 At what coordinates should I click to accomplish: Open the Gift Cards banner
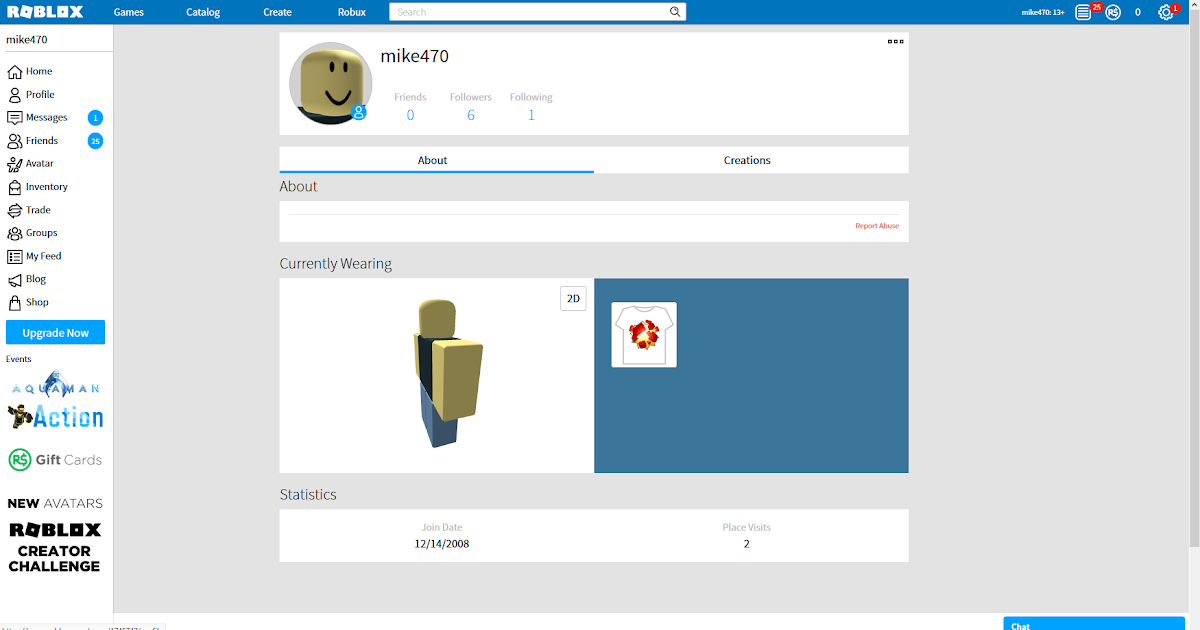[55, 459]
